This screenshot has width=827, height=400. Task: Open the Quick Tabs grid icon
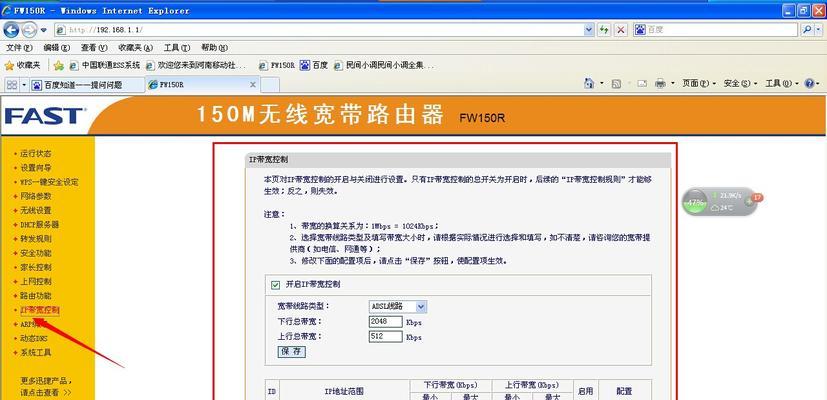12,84
